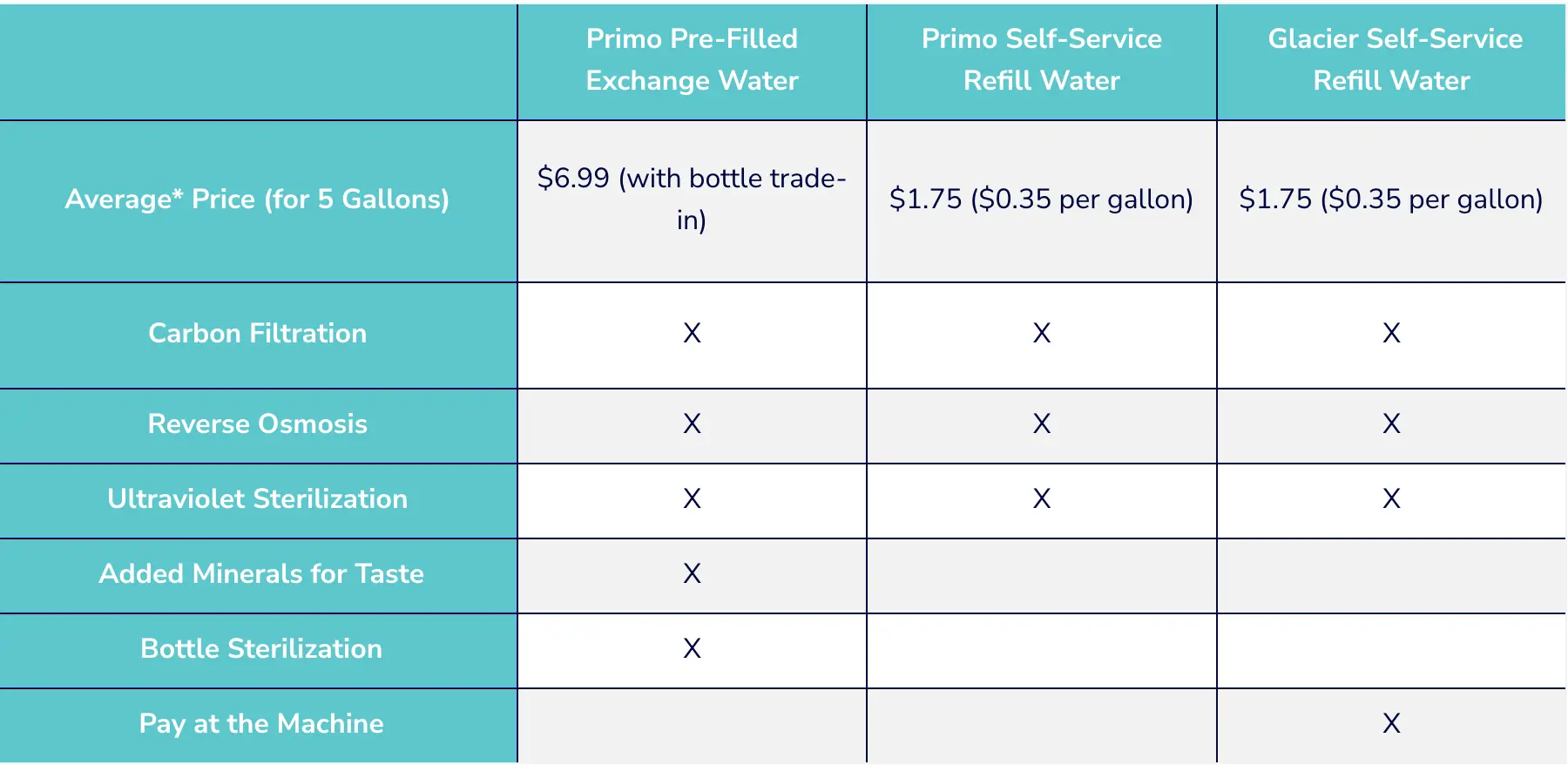Click Glacier's $1.75 per five gallons cell

[1391, 200]
